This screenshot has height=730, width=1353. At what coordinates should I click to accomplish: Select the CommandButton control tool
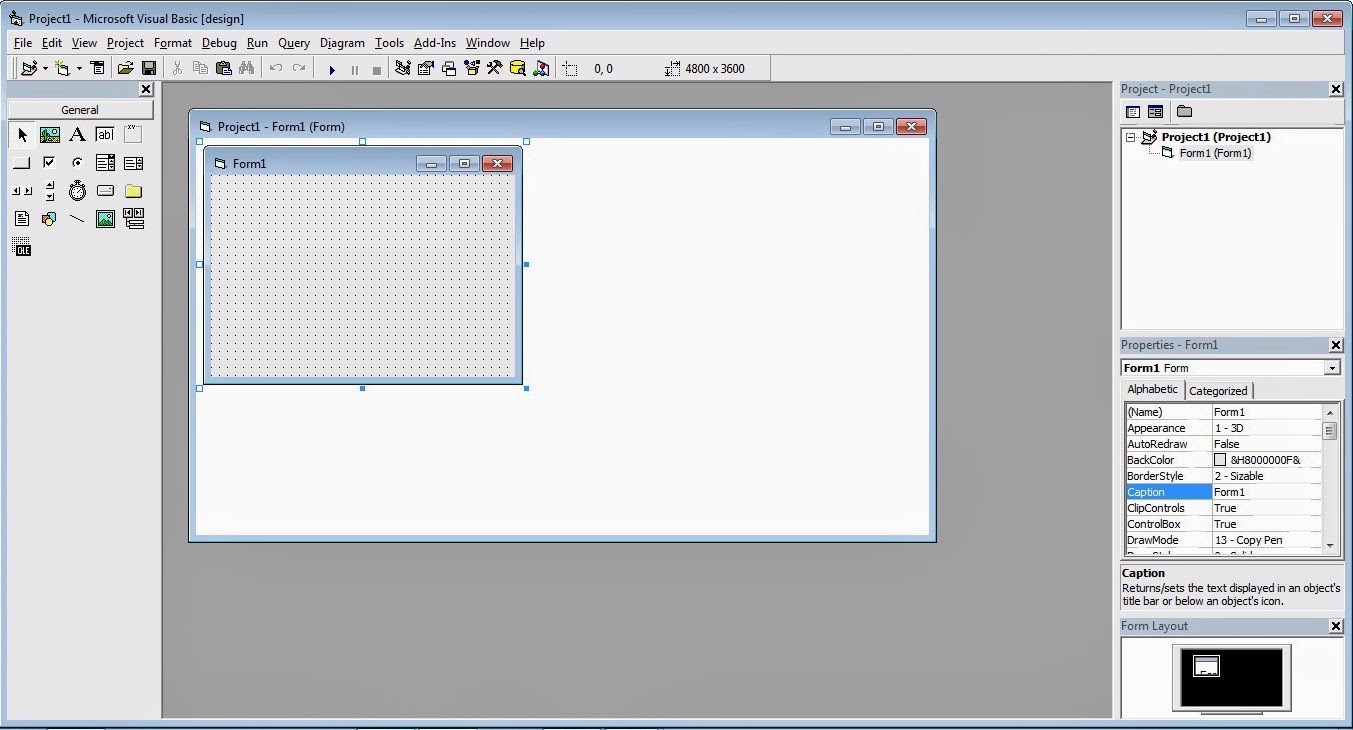coord(21,163)
